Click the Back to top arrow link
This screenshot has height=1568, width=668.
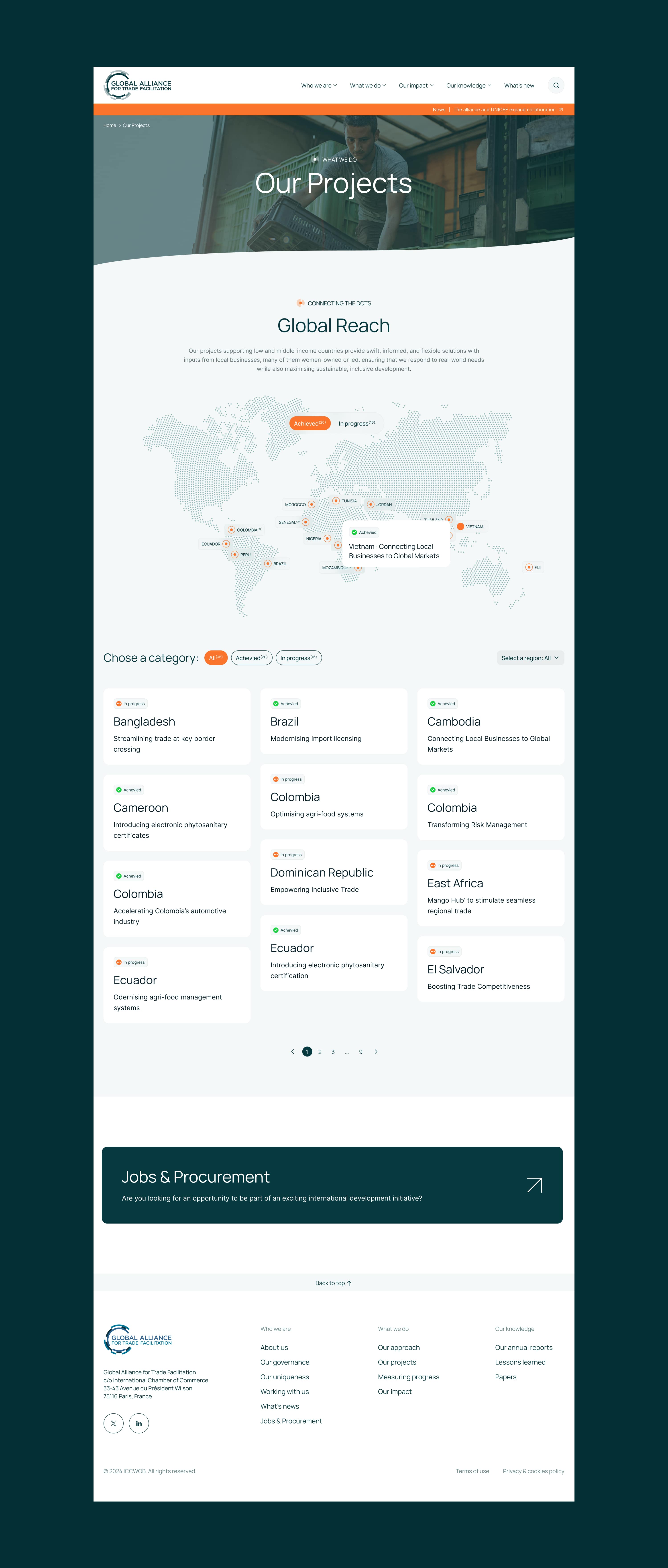tap(333, 1283)
